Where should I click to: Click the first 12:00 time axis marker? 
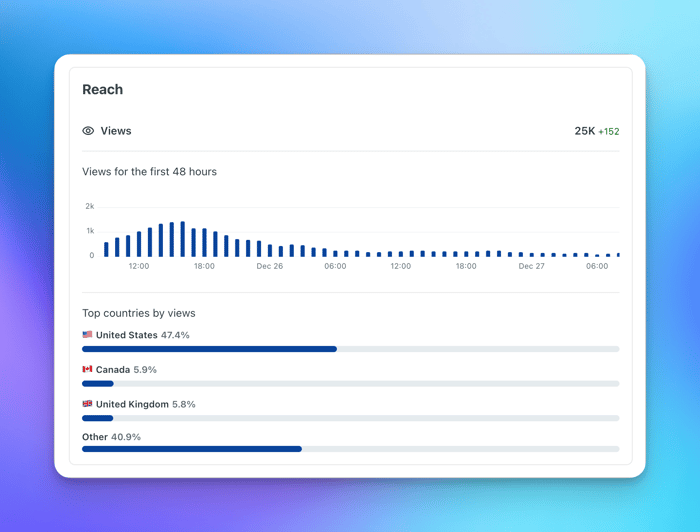coord(139,266)
